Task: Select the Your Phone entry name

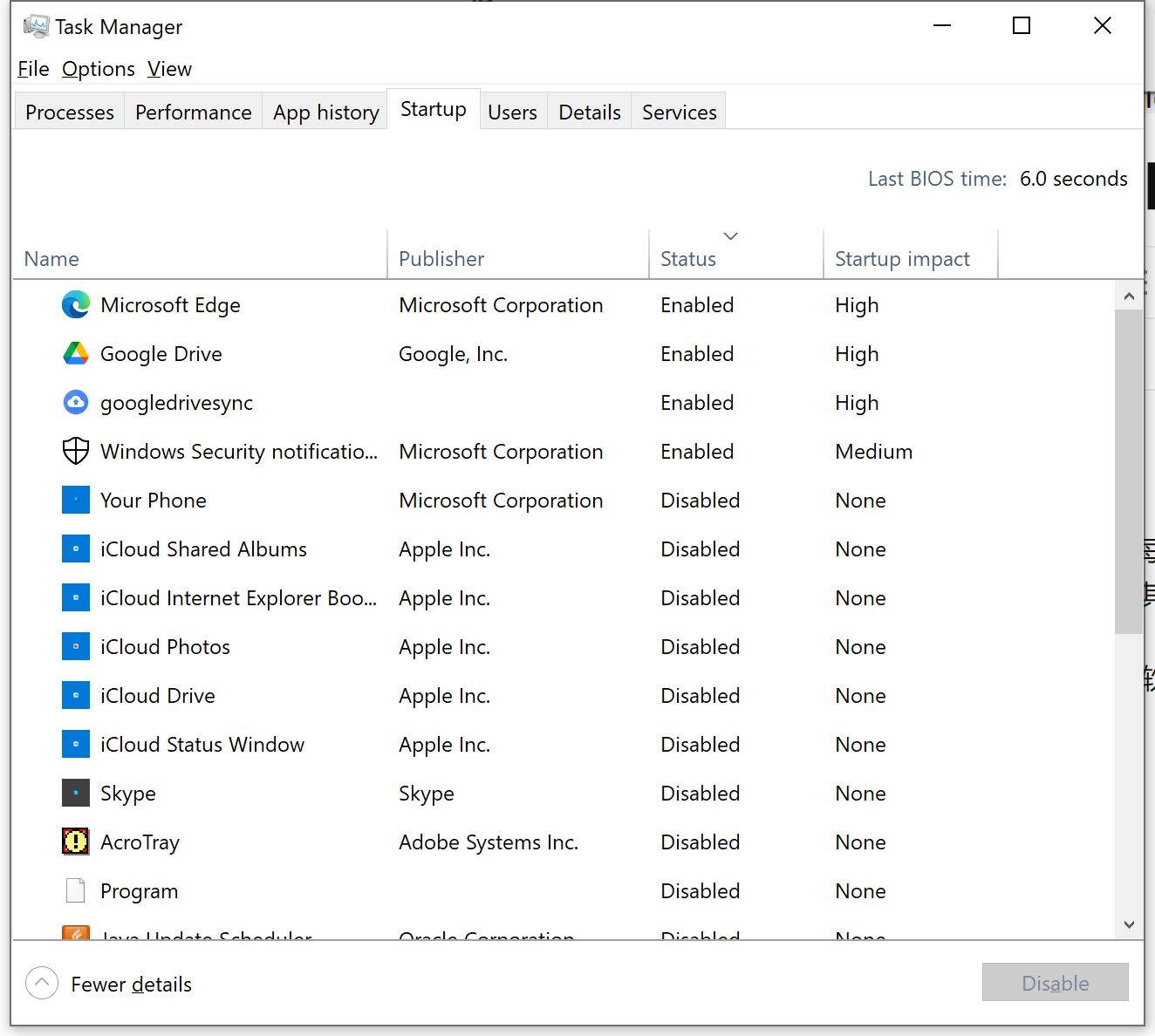Action: coord(154,501)
